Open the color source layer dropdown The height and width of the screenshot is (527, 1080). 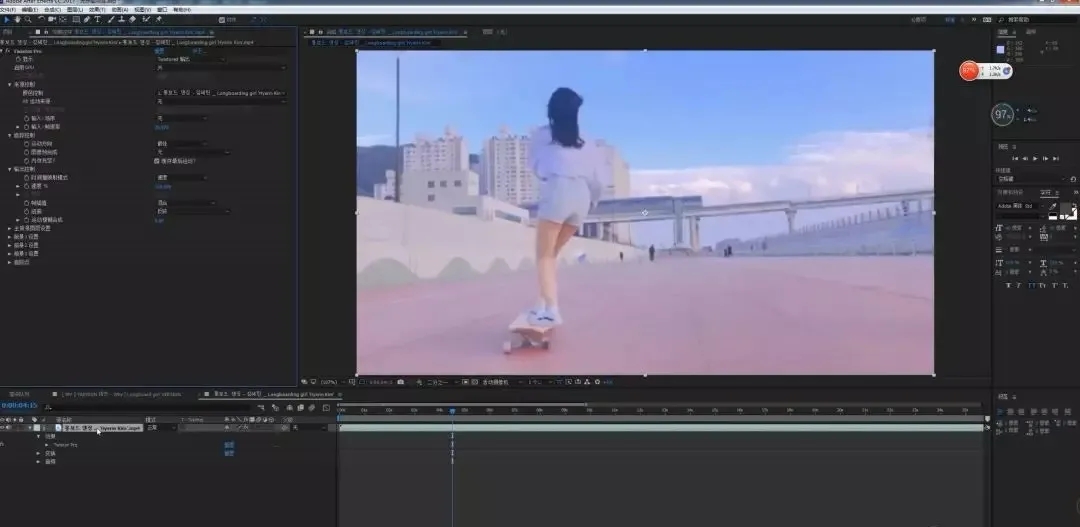(x=221, y=93)
